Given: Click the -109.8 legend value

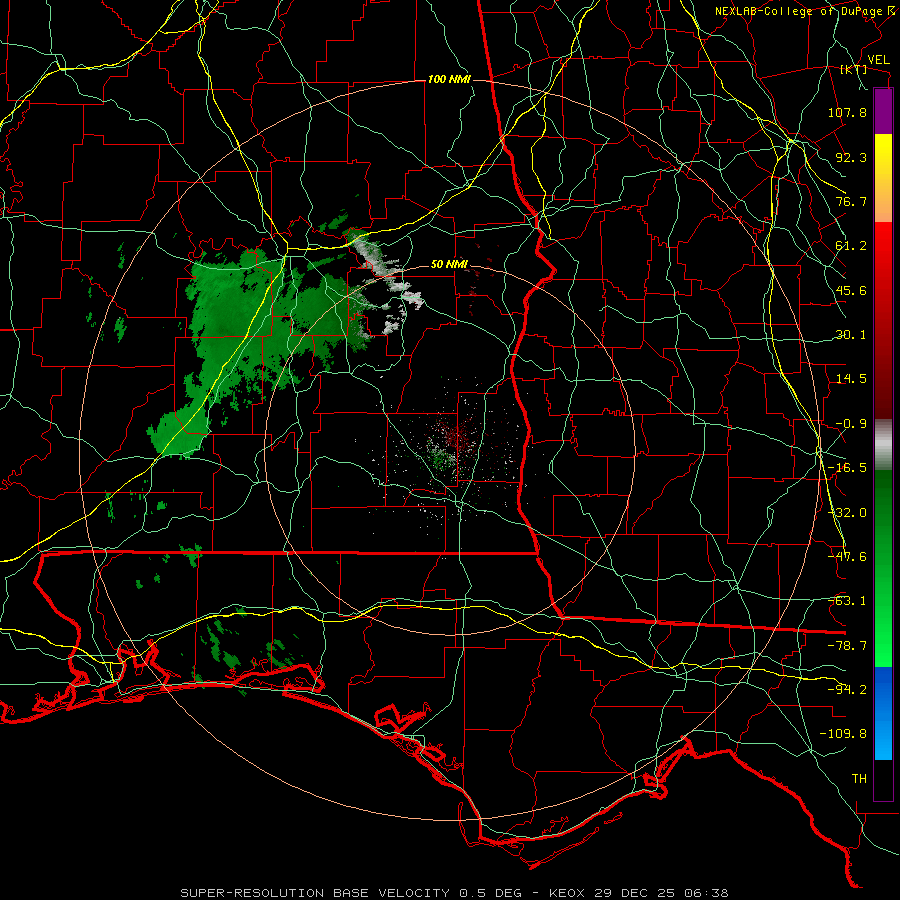Looking at the screenshot, I should pyautogui.click(x=843, y=734).
